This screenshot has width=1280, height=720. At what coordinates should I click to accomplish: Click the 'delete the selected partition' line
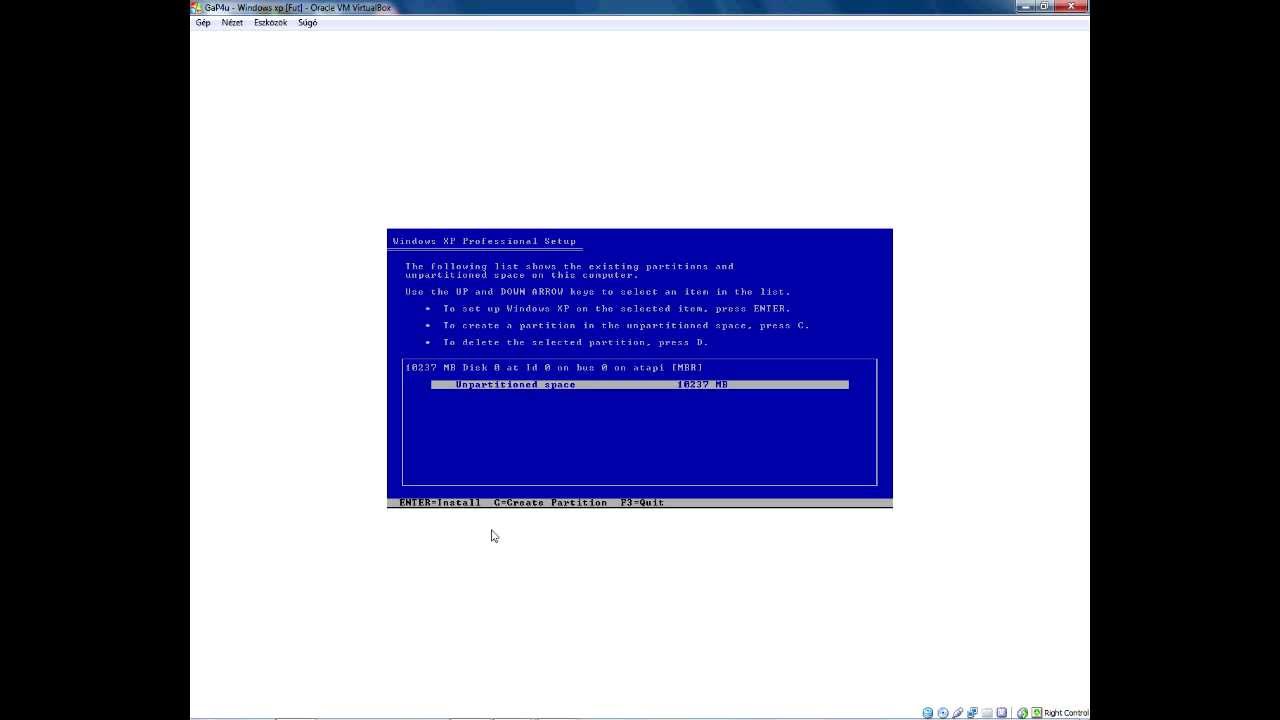point(575,342)
